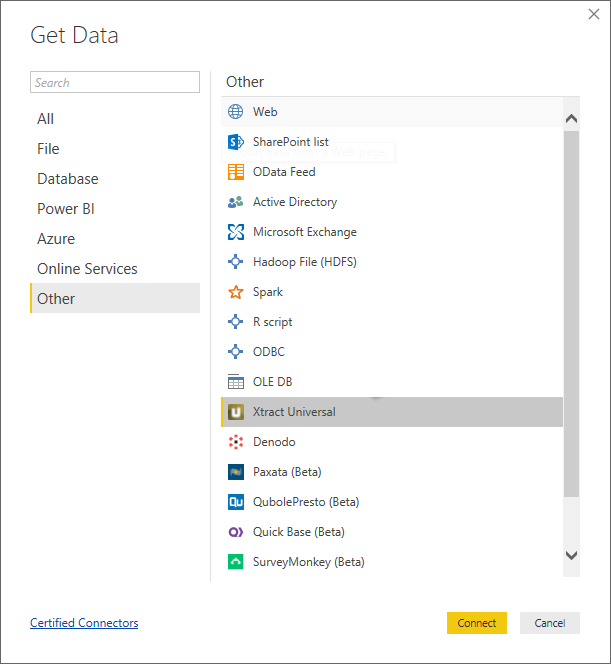The height and width of the screenshot is (664, 611).
Task: Click the Hadoop File (HDFS) icon
Action: 235,262
